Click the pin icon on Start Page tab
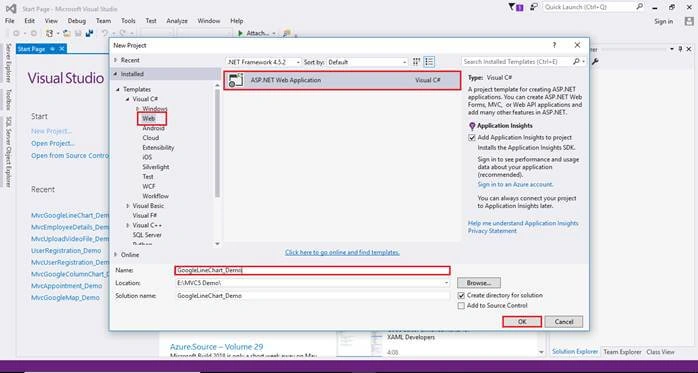698x373 pixels. (52, 49)
